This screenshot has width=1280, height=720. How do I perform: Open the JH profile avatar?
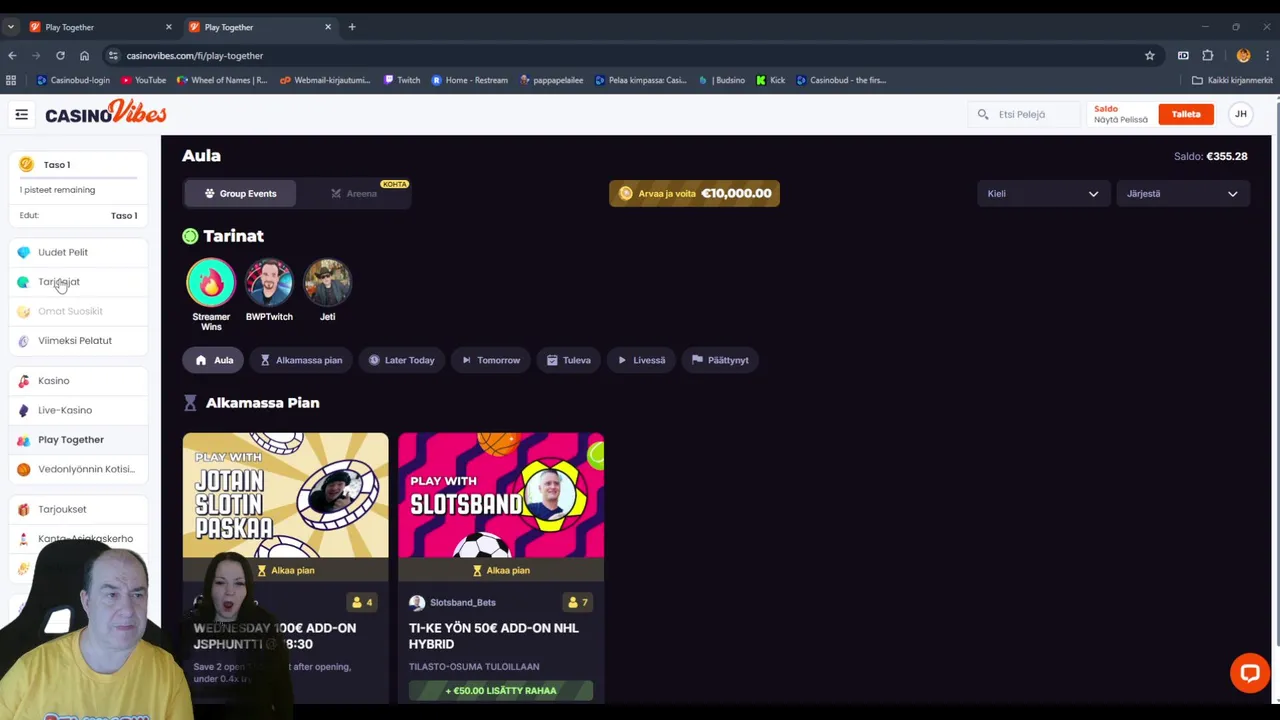1241,115
